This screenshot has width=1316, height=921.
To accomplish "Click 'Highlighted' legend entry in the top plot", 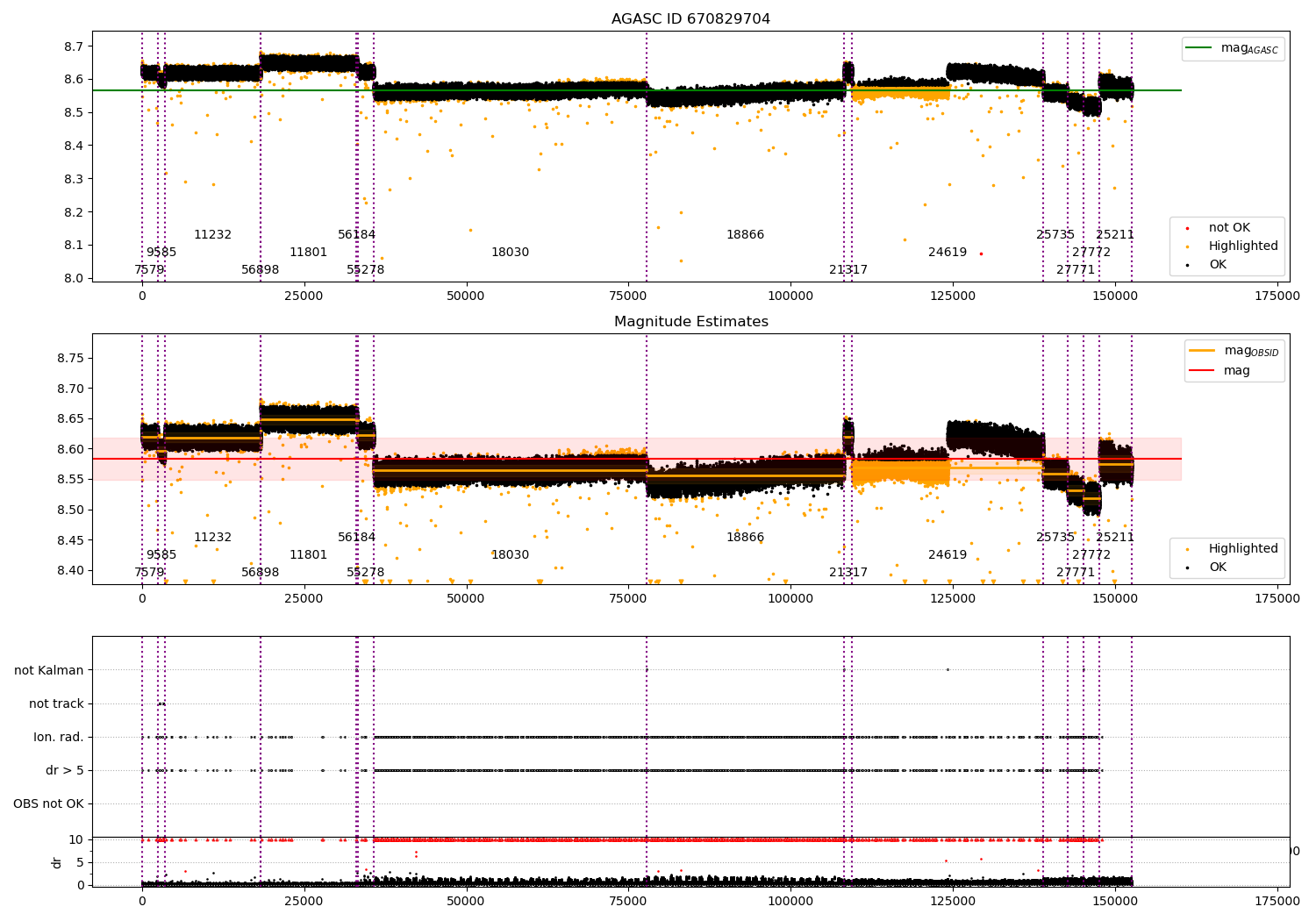I will point(1243,246).
